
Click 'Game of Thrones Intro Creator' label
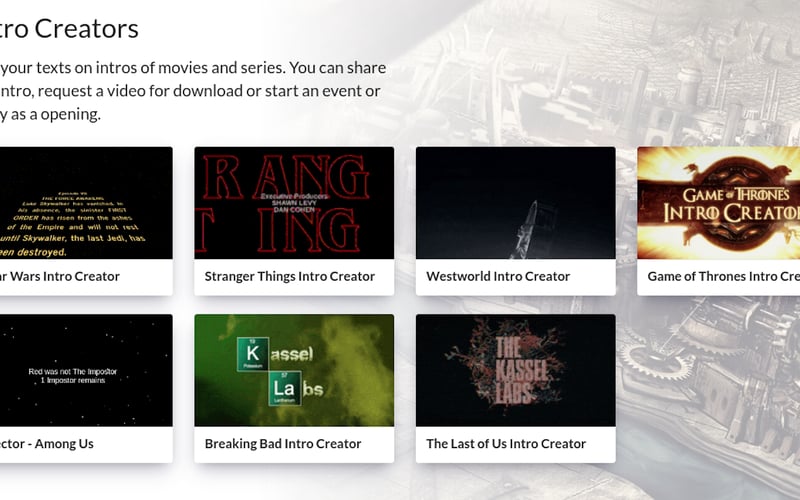[x=723, y=277]
